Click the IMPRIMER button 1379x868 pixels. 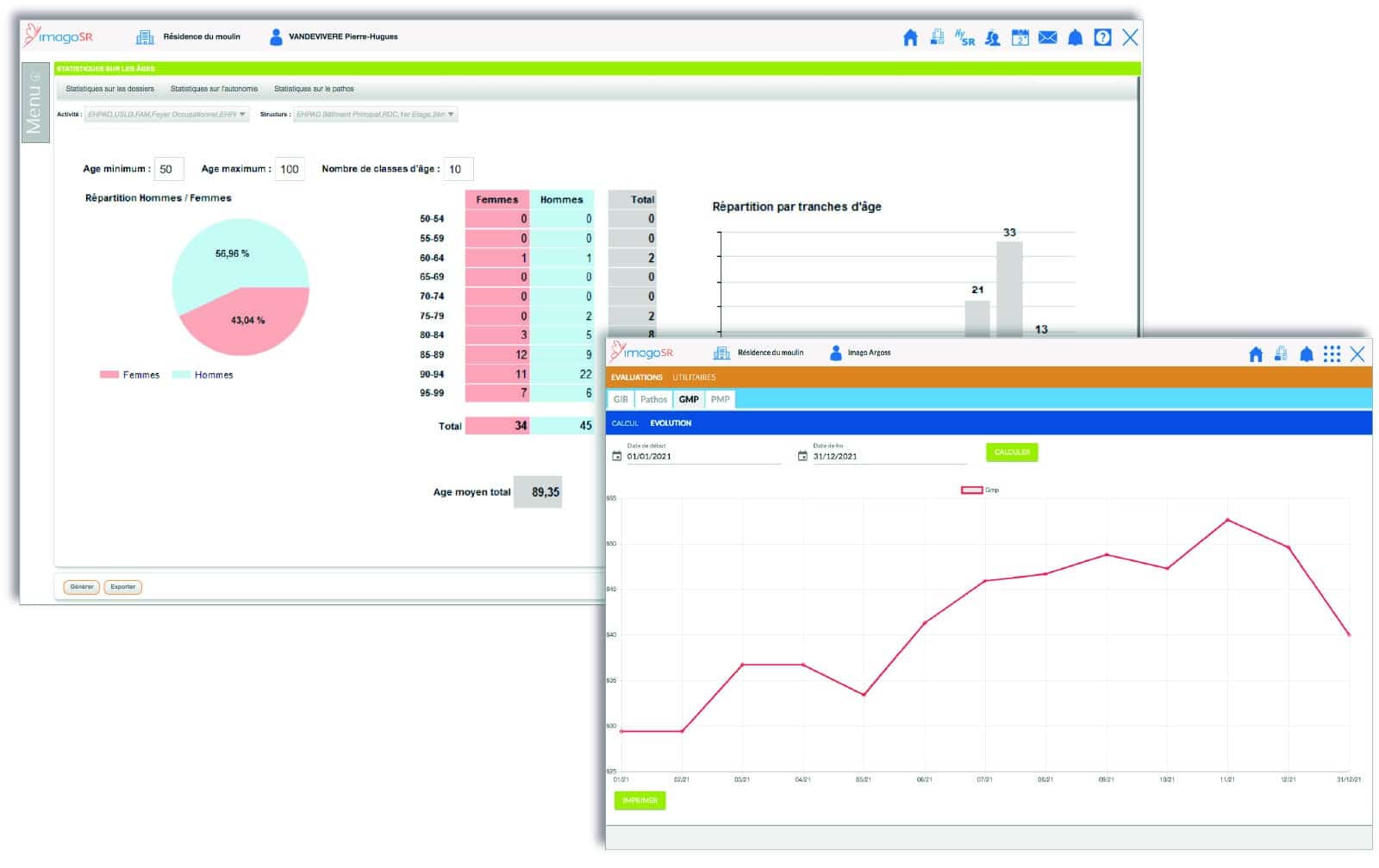[x=640, y=801]
